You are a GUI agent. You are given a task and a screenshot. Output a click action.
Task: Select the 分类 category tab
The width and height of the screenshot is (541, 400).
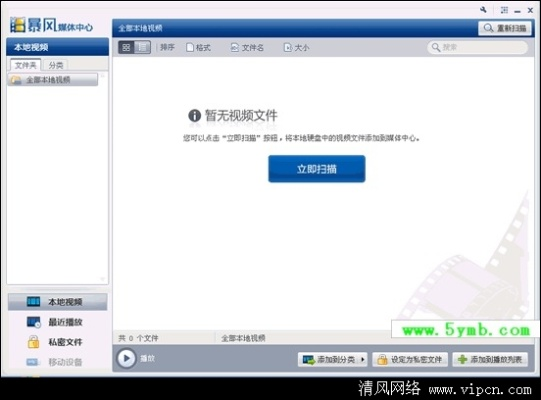click(x=56, y=65)
